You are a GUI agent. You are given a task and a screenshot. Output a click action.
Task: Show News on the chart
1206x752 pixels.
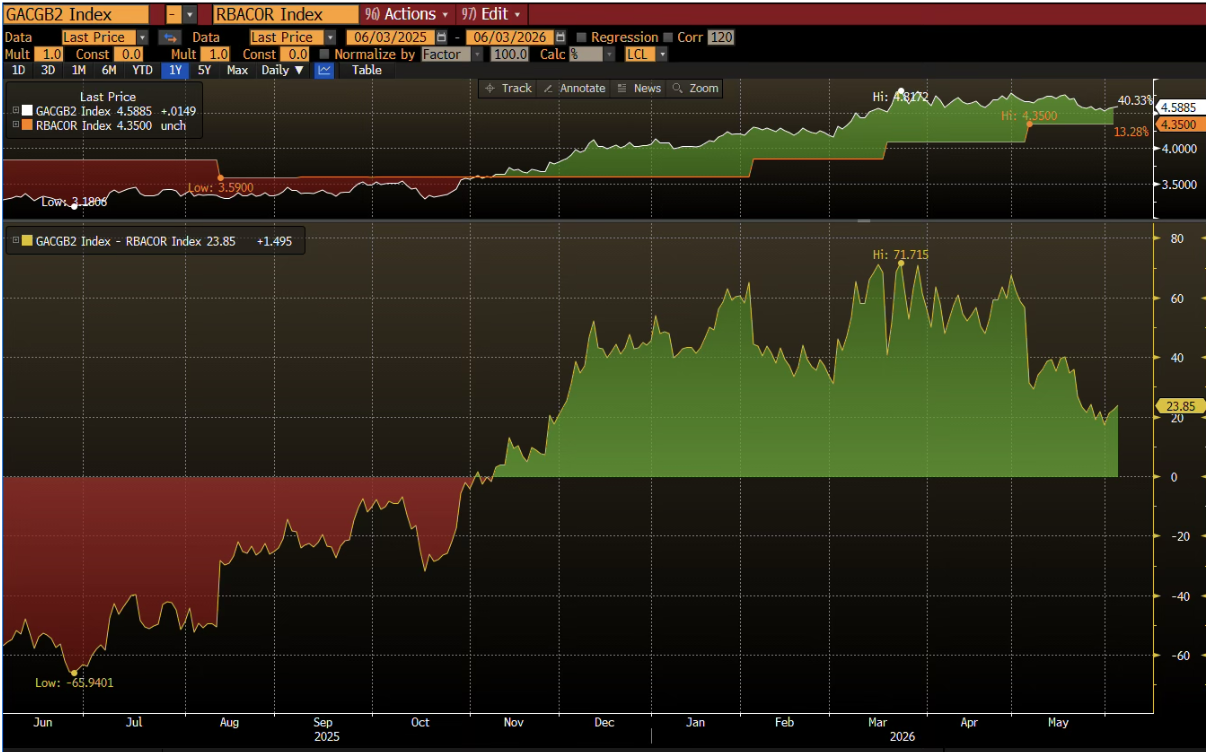tap(639, 88)
